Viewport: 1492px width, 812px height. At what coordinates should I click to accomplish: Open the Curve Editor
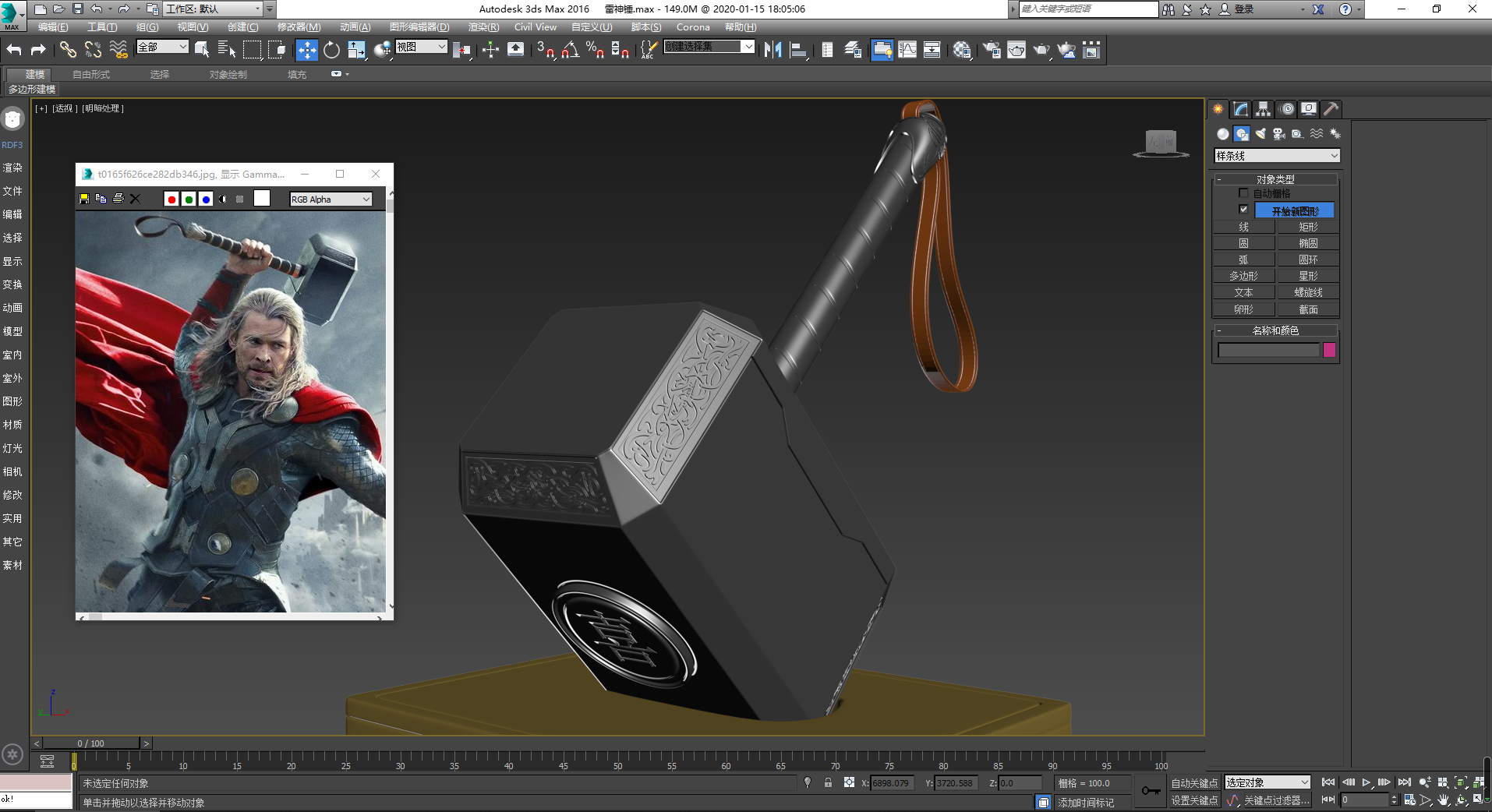point(907,50)
